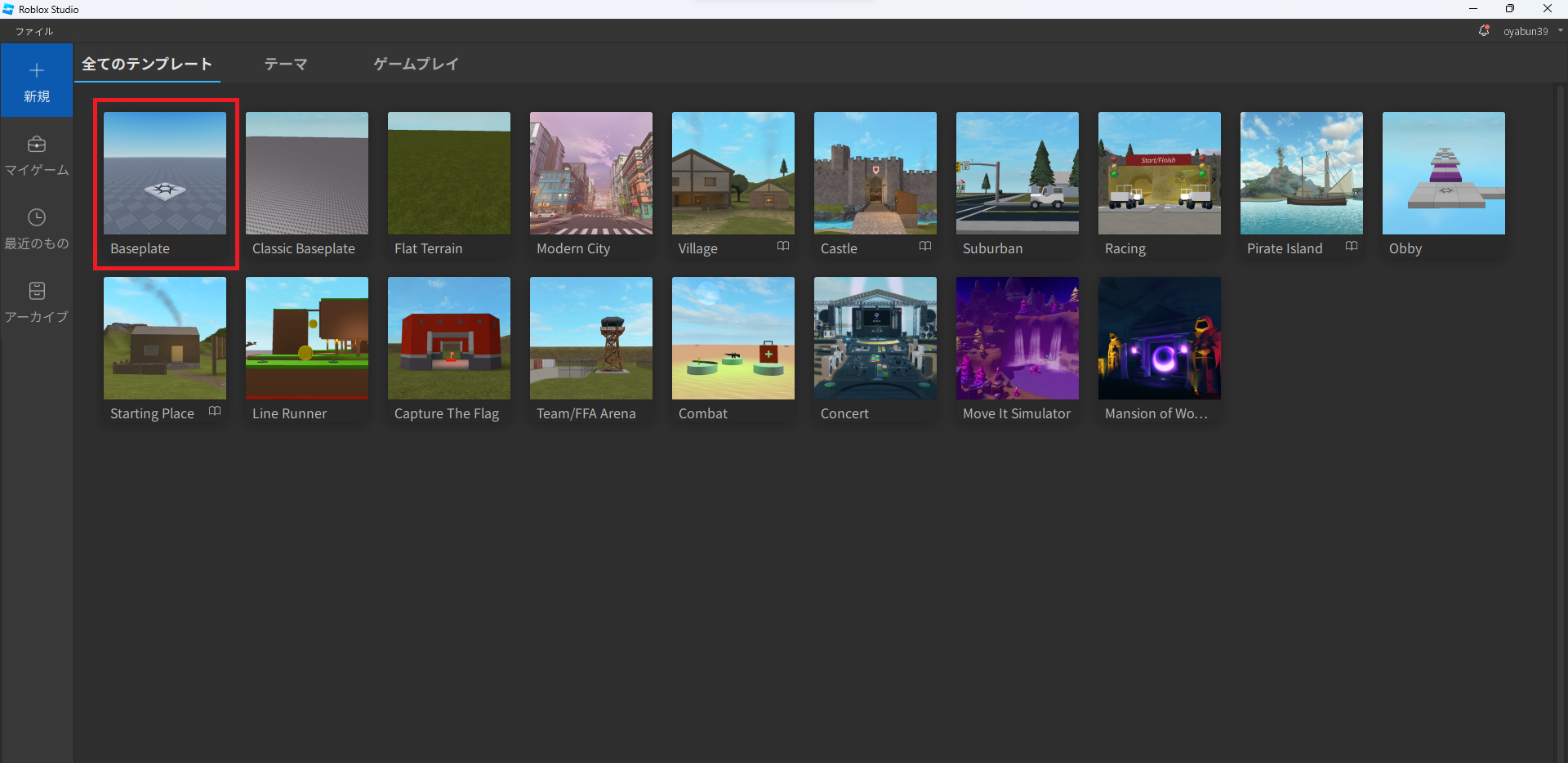1568x763 pixels.
Task: Minimize the Roblox Studio window
Action: pos(1473,9)
